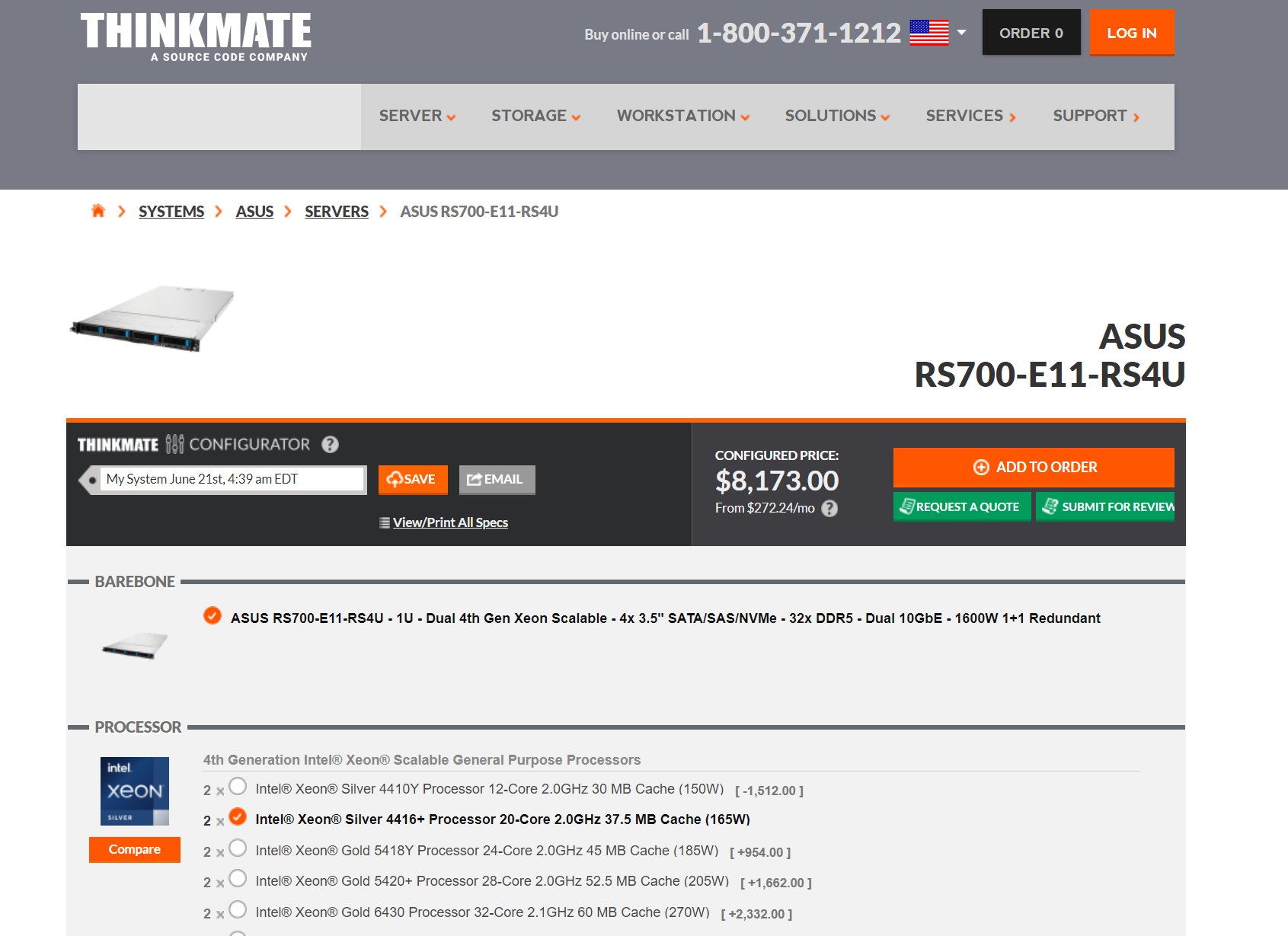This screenshot has height=936, width=1288.
Task: Click SUBMIT FOR REVIEW button
Action: click(1105, 506)
